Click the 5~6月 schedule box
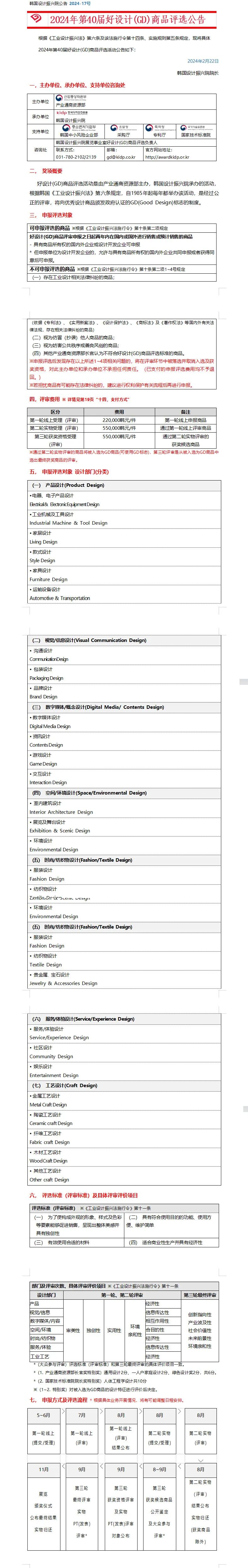The height and width of the screenshot is (1568, 248). click(x=43, y=1415)
